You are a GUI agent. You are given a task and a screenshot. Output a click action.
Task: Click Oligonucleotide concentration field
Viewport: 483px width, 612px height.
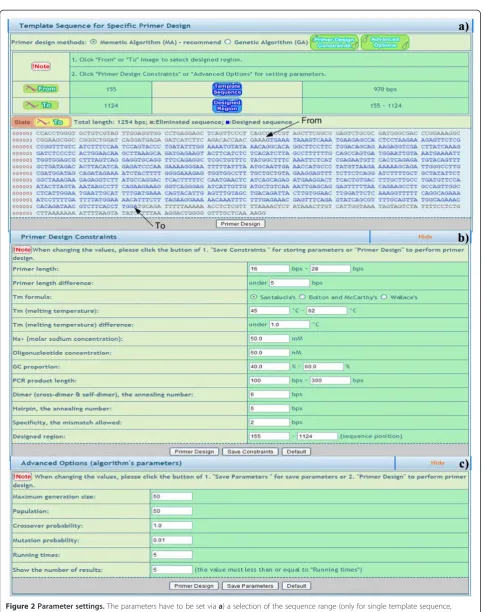269,352
